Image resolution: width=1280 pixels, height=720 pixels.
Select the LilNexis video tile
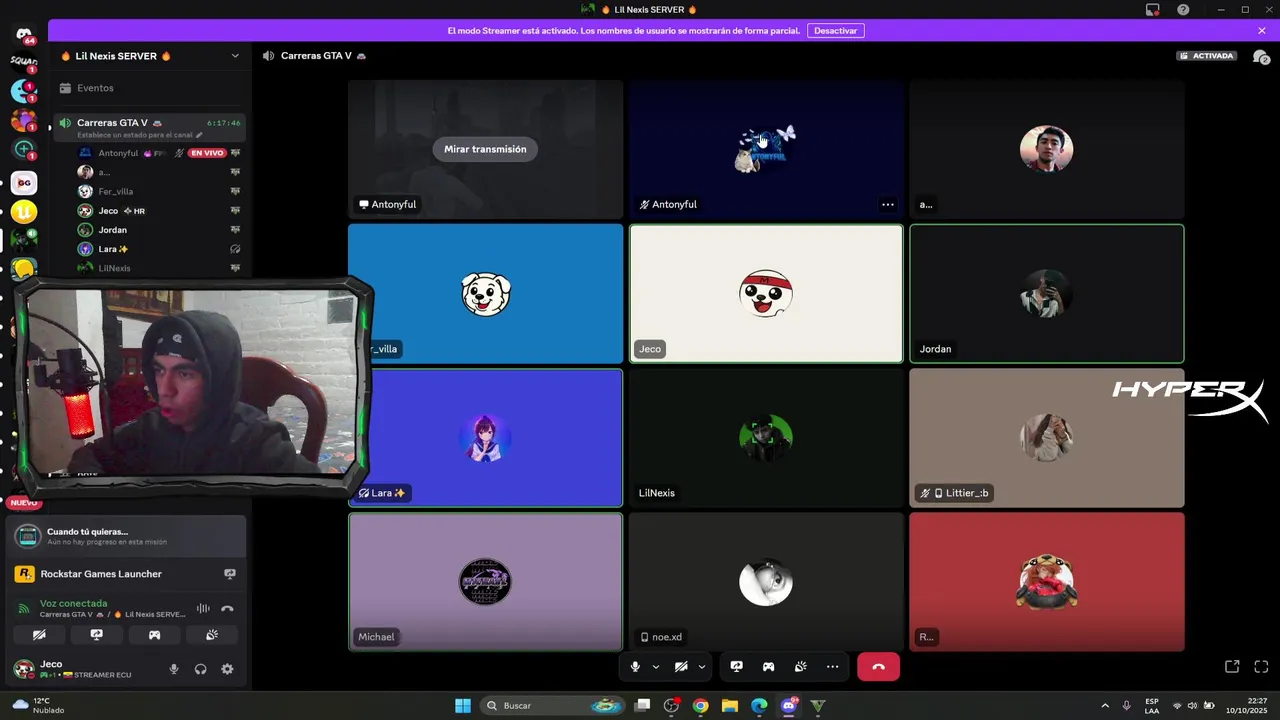766,437
